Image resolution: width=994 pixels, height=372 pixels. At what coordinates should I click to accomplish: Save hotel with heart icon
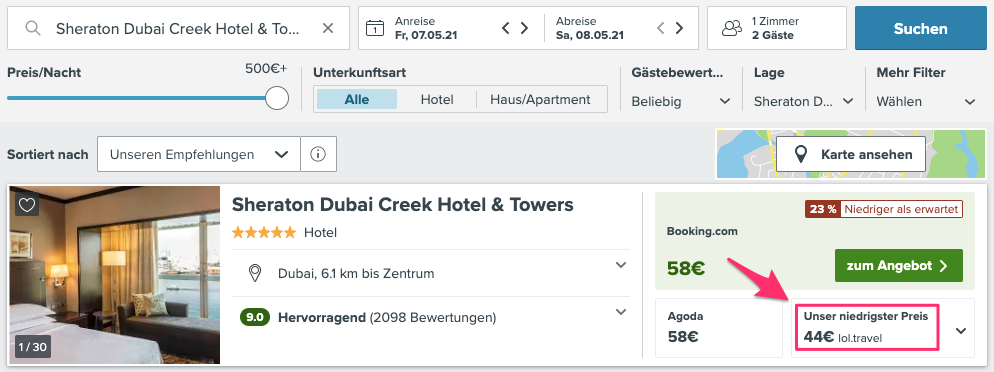[x=26, y=205]
